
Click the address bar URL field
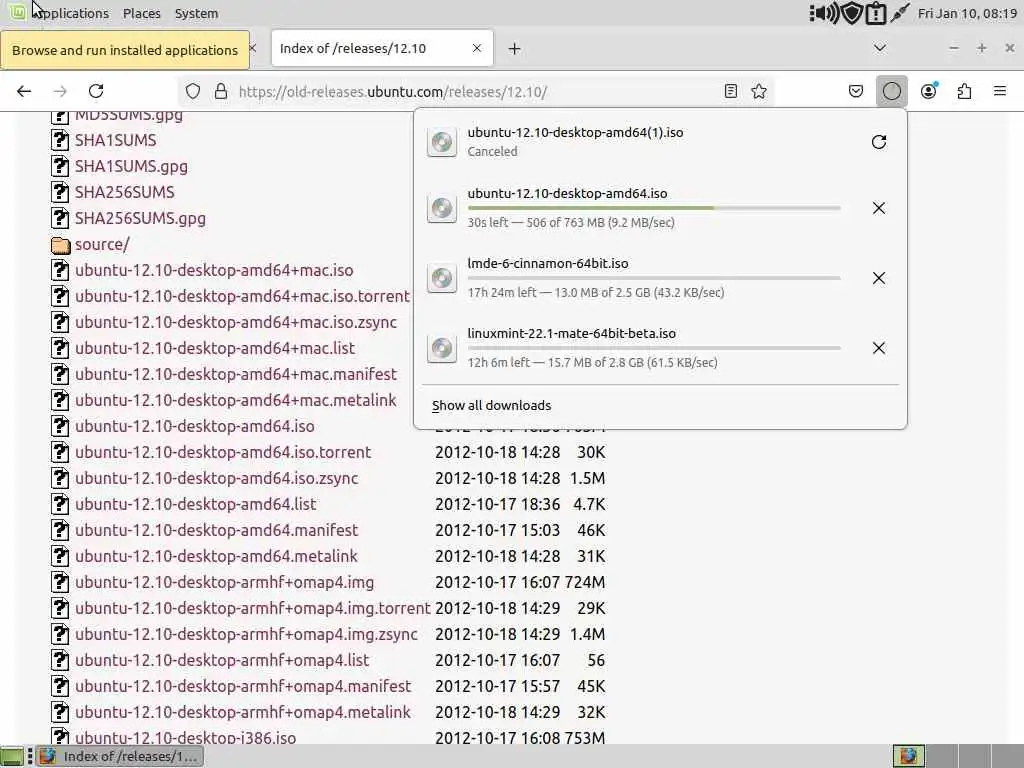(477, 91)
